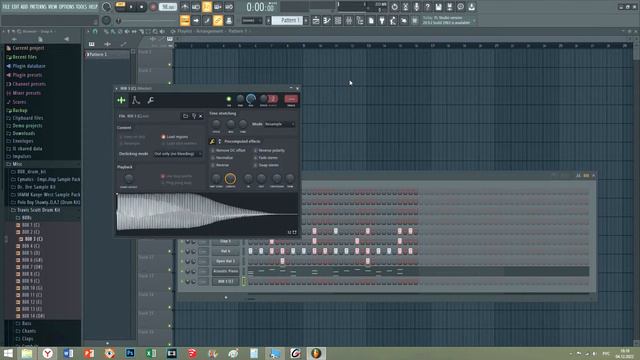Toggle wait for input recording icon
640x360 pixels.
coord(196,7)
